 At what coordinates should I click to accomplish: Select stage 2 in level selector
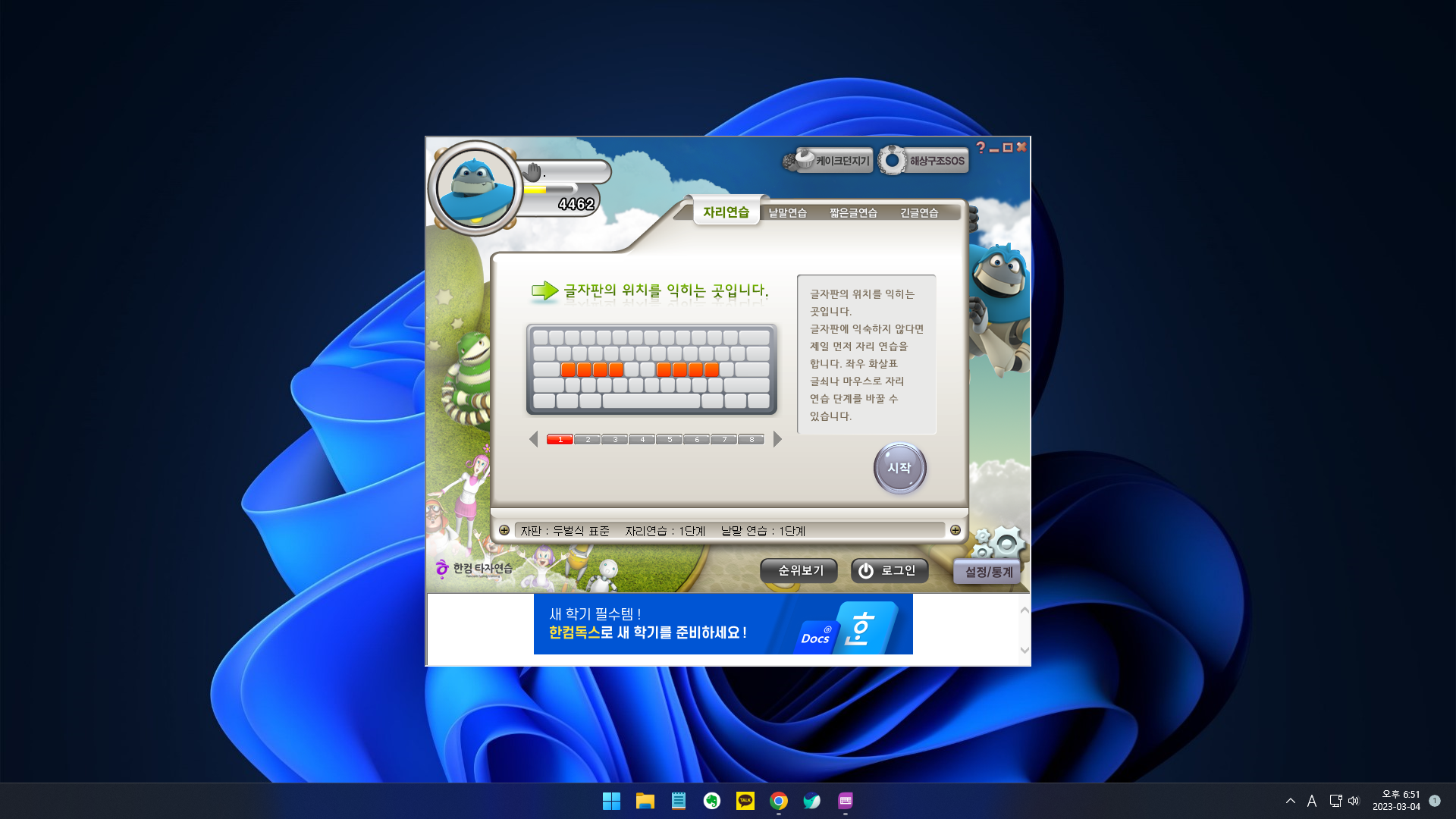pyautogui.click(x=588, y=440)
